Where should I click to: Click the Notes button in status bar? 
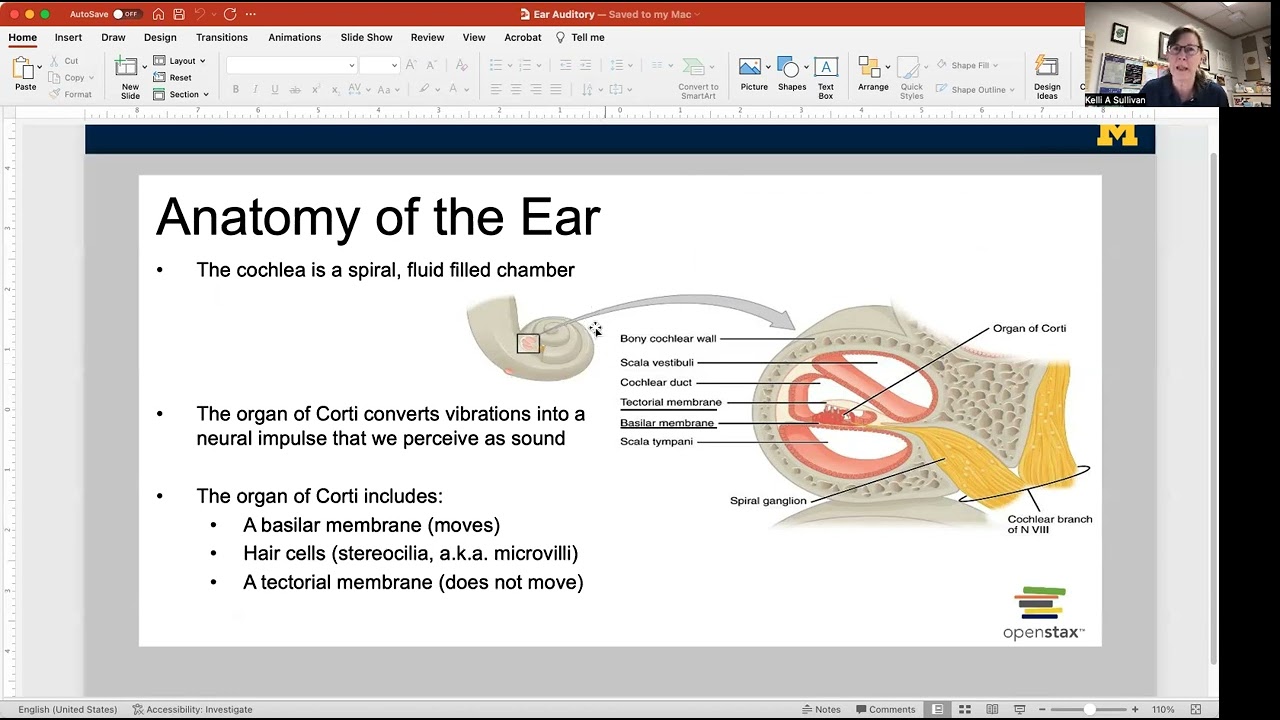(821, 709)
